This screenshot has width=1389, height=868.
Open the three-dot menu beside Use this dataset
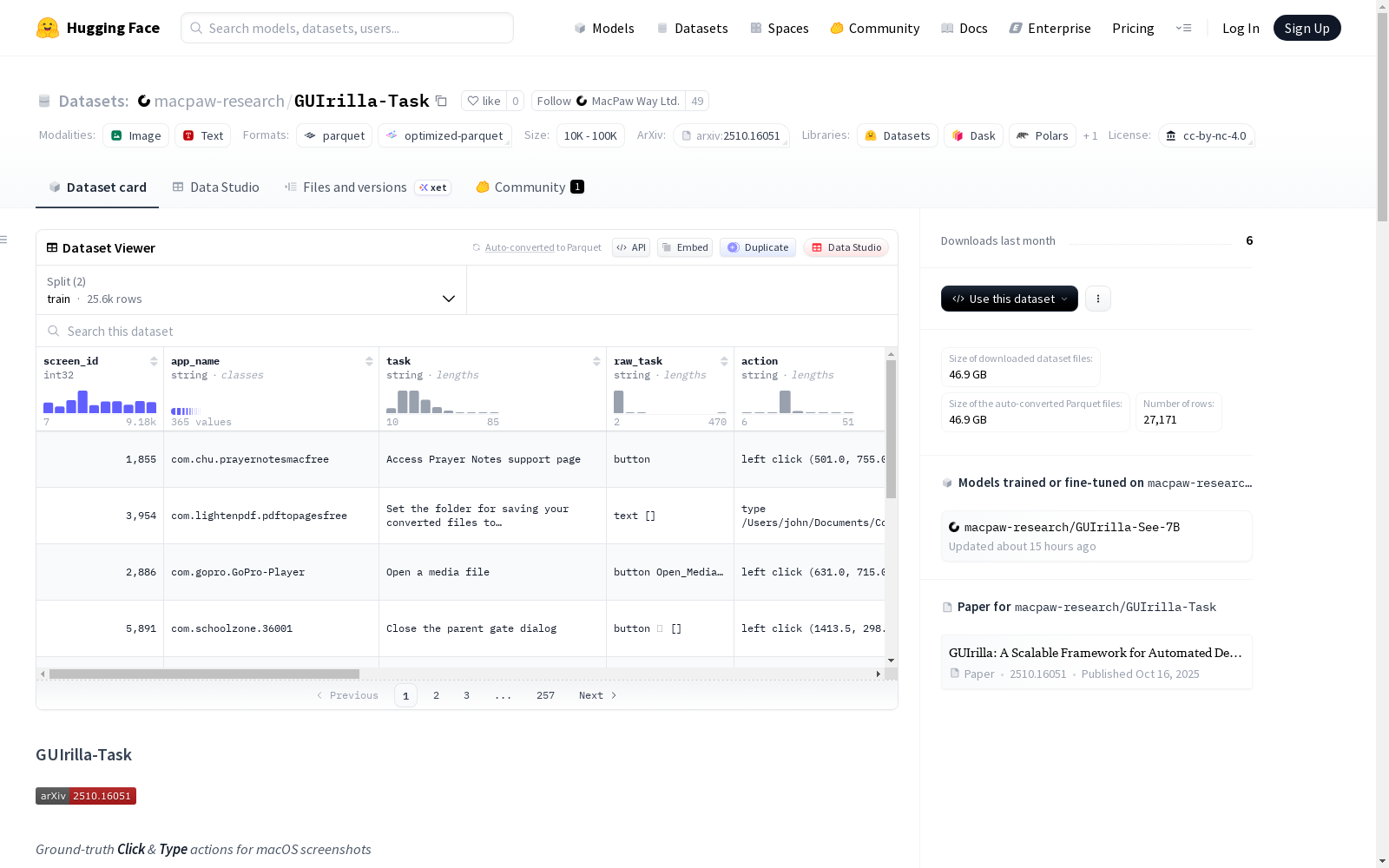coord(1097,299)
